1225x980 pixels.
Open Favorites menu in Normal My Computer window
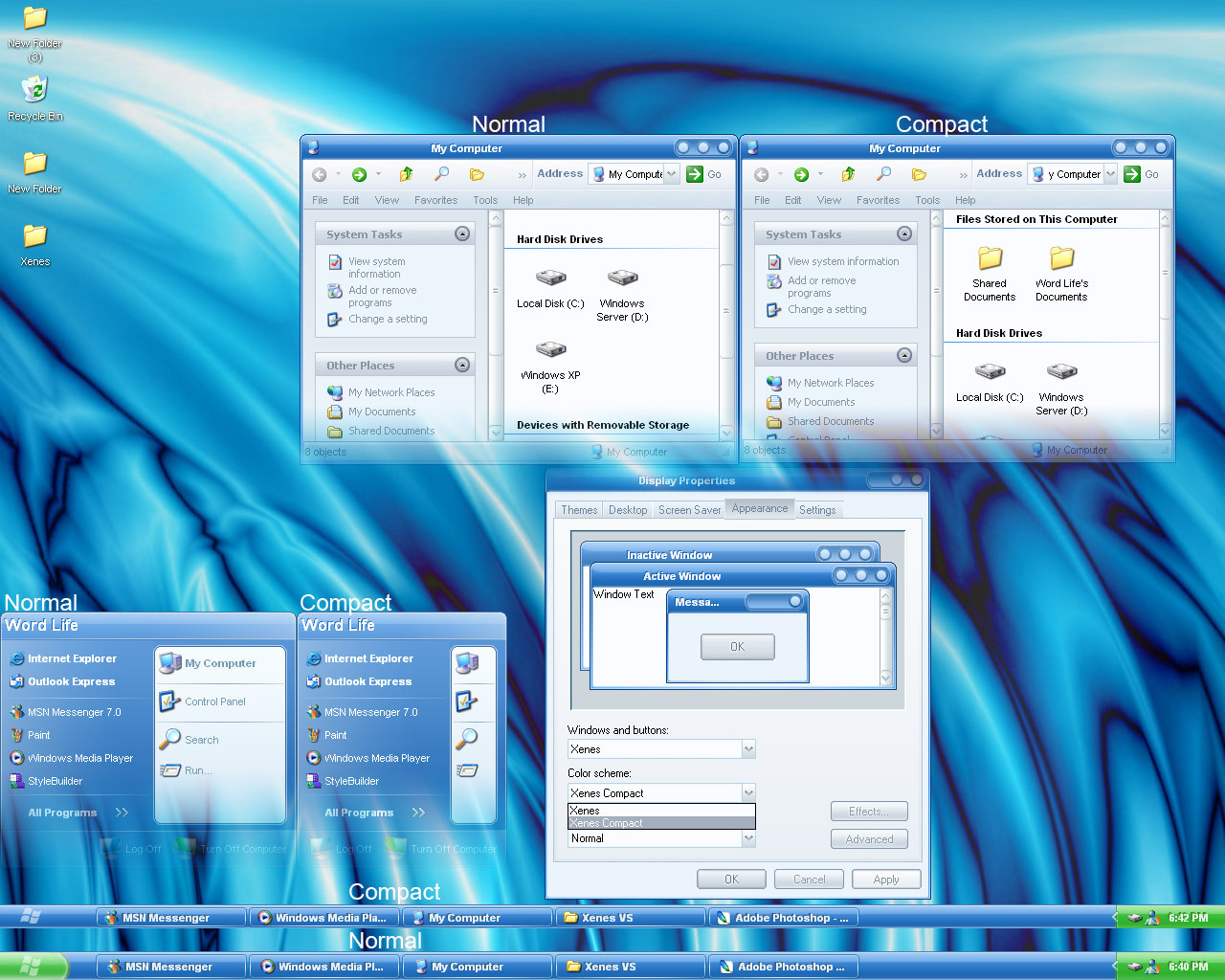coord(435,200)
